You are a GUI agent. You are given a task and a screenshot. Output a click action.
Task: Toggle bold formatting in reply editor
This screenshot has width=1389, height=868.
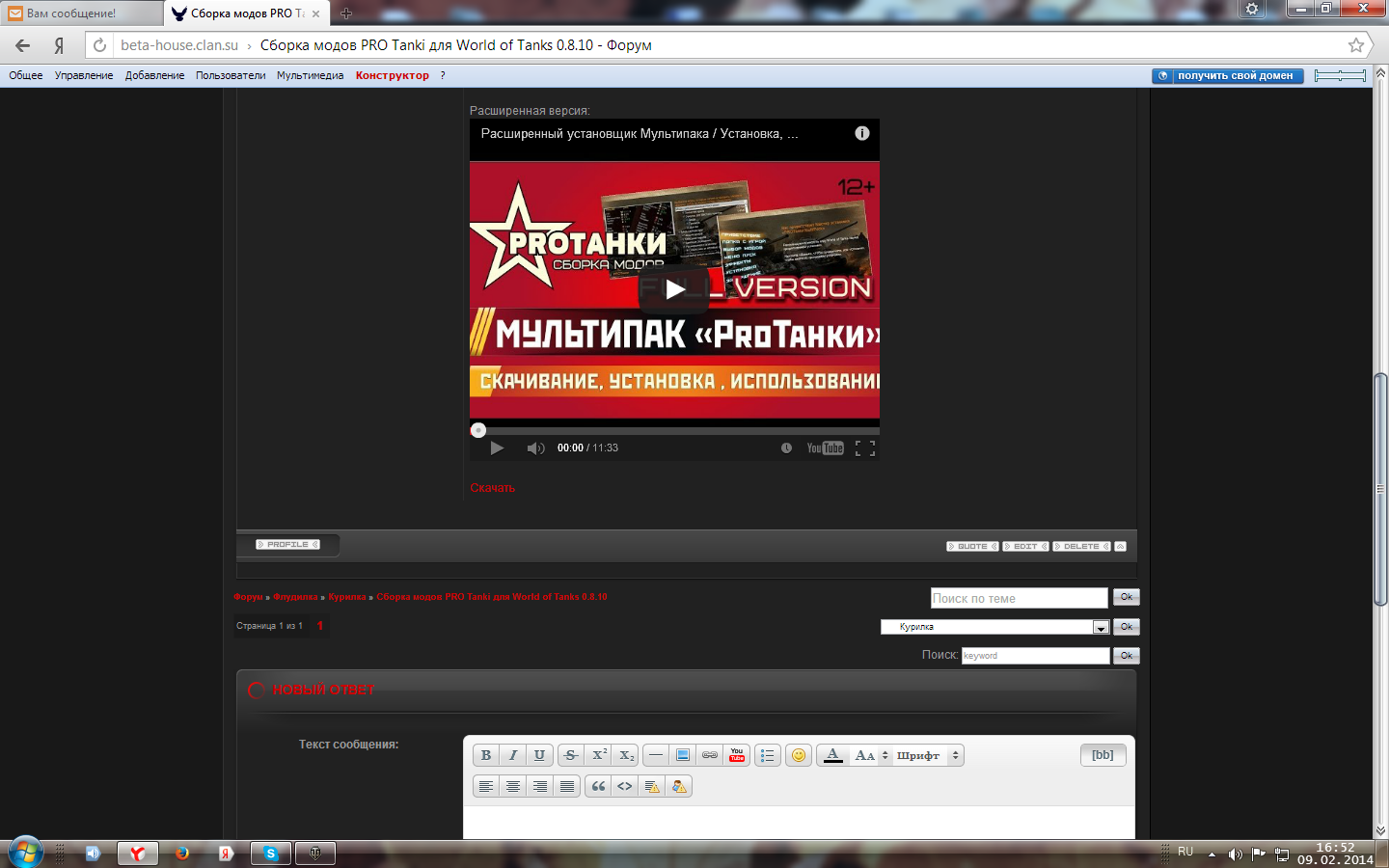pos(486,756)
